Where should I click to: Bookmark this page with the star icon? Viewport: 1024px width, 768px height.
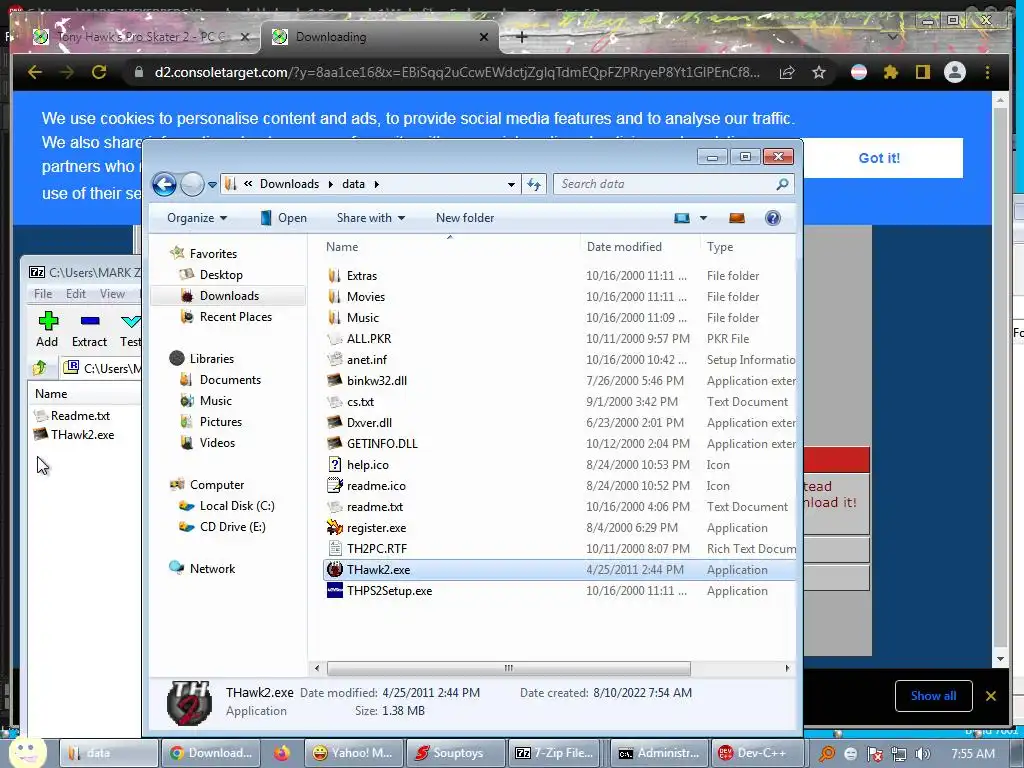pos(819,72)
